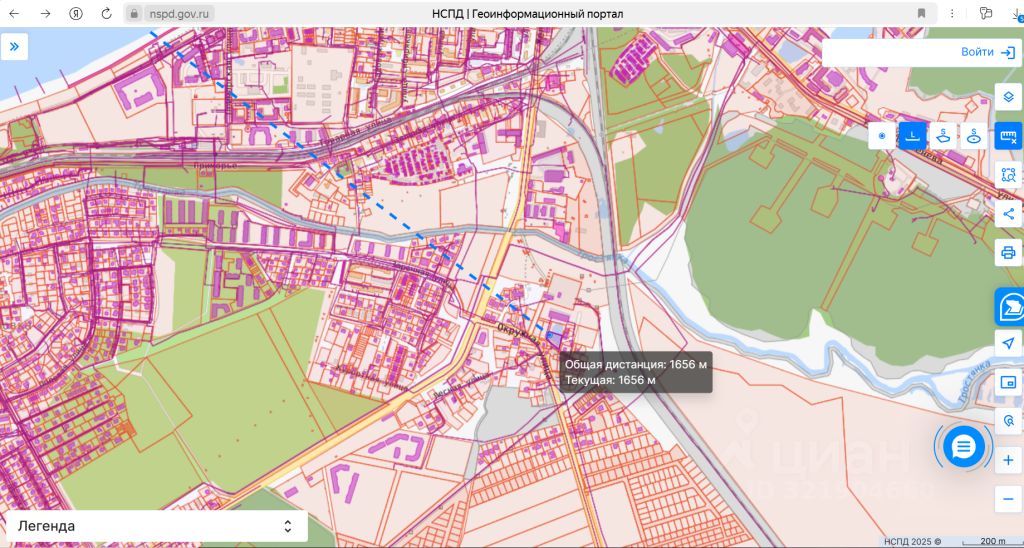The image size is (1024, 548).
Task: Expand the left sidebar with double chevron
Action: pyautogui.click(x=14, y=46)
